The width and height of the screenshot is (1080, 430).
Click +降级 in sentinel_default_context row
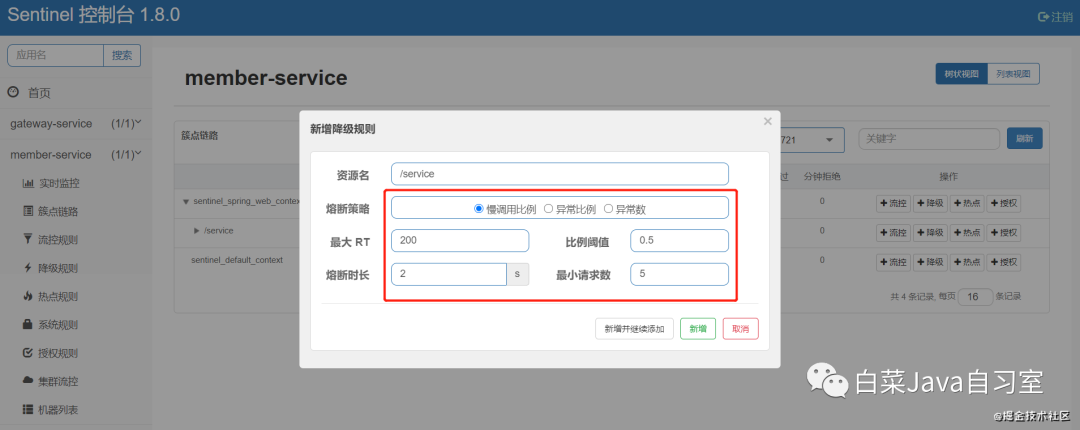[x=930, y=262]
